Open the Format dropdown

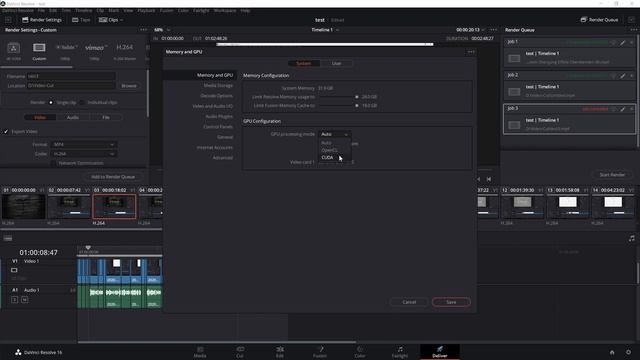(84, 144)
